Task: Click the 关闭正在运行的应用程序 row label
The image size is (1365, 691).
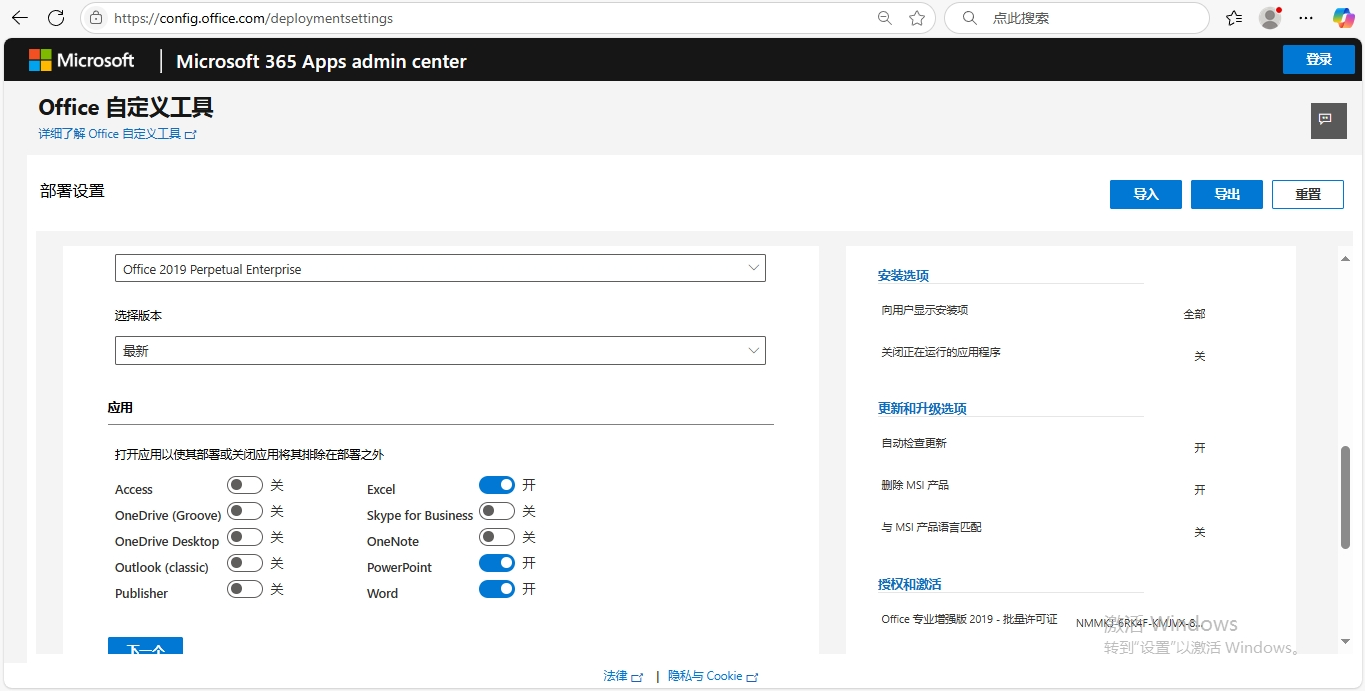Action: (x=940, y=352)
